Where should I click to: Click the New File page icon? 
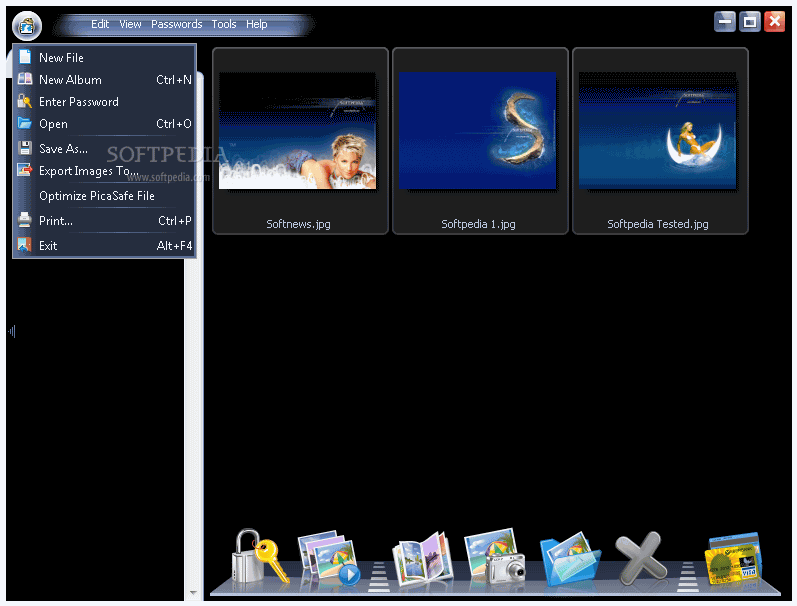25,57
